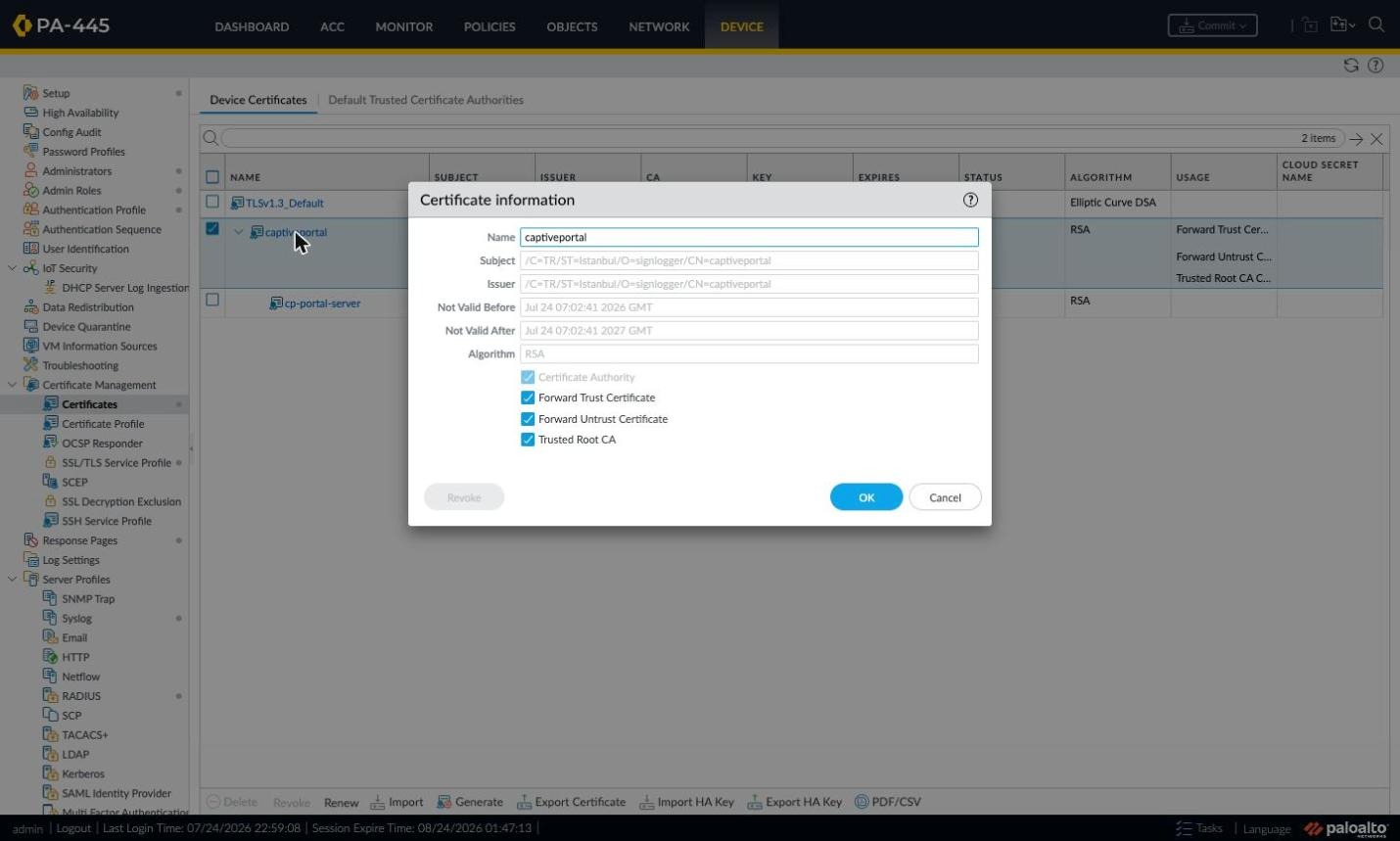Open Certificate Profile in the sidebar

(103, 424)
